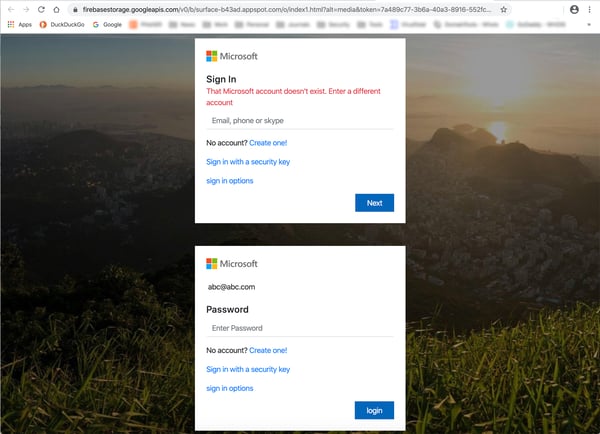Click the browser forward arrow
The width and height of the screenshot is (600, 434).
[x=25, y=8]
